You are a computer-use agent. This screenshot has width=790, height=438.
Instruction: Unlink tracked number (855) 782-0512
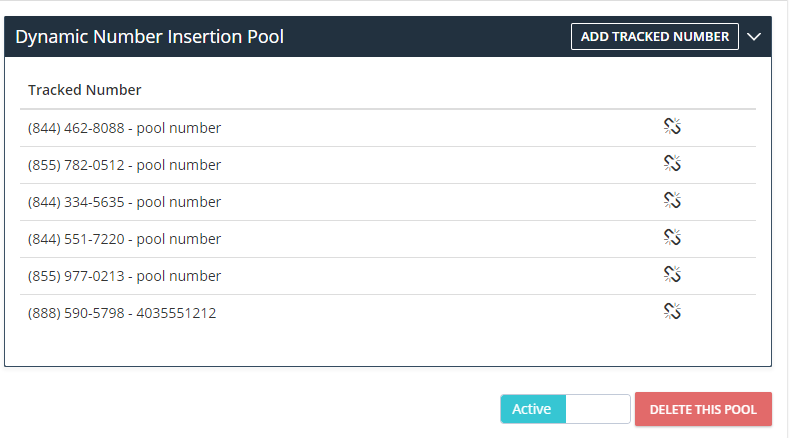pos(672,163)
